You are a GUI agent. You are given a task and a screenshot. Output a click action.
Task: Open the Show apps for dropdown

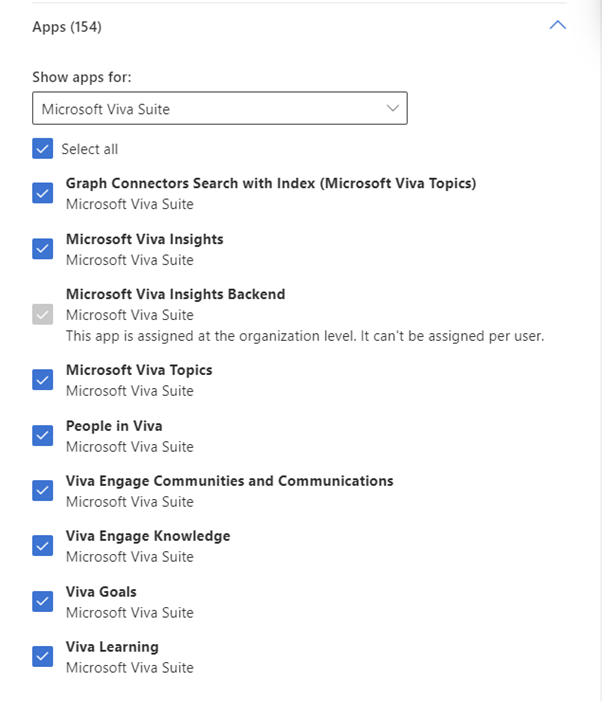coord(219,108)
